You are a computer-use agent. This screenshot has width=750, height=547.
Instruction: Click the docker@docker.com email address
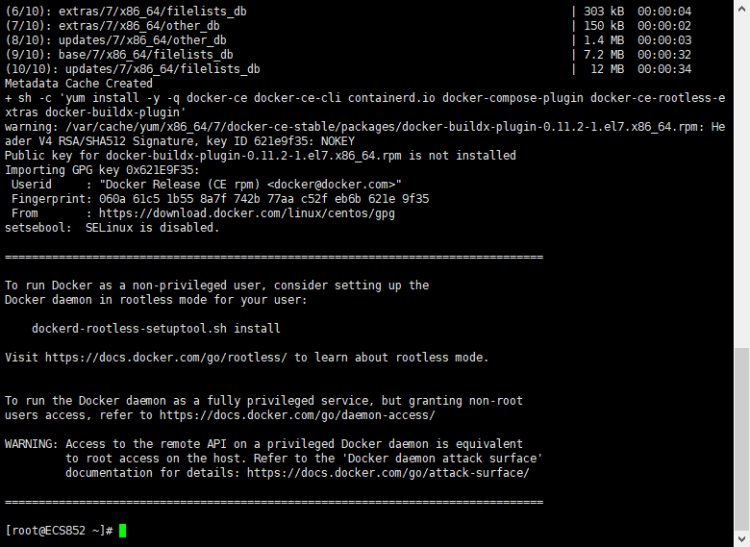[331, 185]
